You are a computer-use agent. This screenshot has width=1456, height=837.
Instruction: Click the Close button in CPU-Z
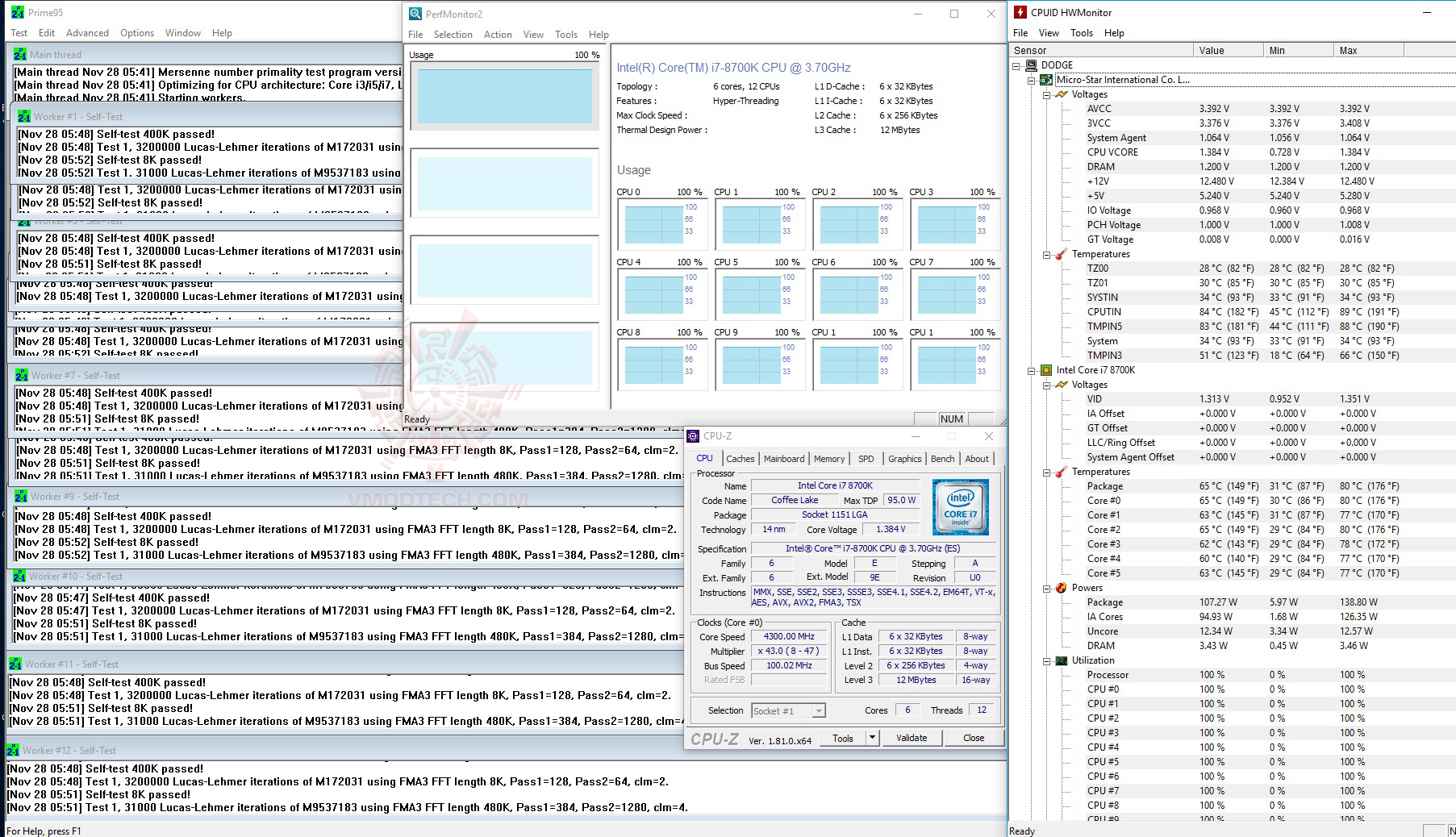[x=974, y=738]
